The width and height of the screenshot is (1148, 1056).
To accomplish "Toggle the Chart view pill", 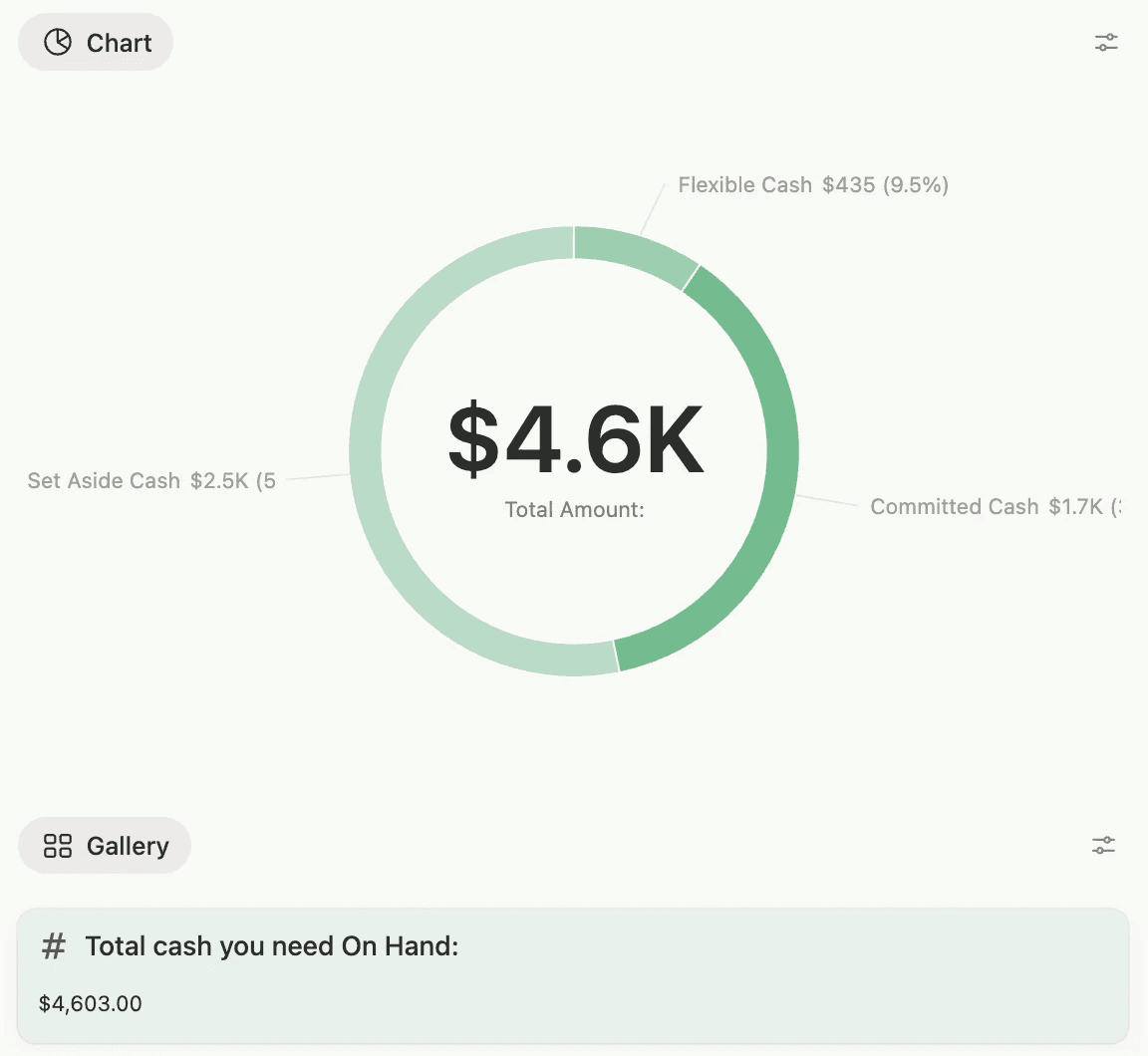I will [x=95, y=42].
